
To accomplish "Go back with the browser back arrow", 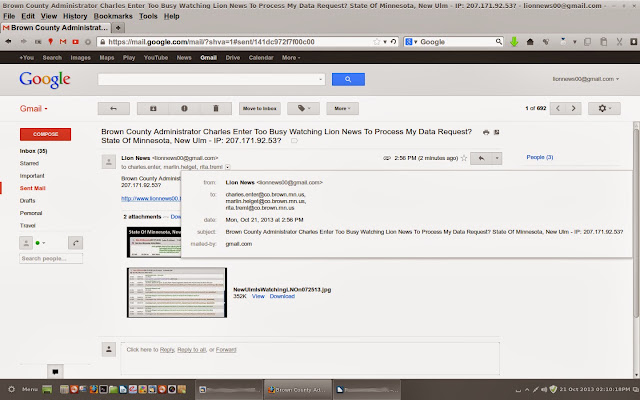I will pos(8,42).
